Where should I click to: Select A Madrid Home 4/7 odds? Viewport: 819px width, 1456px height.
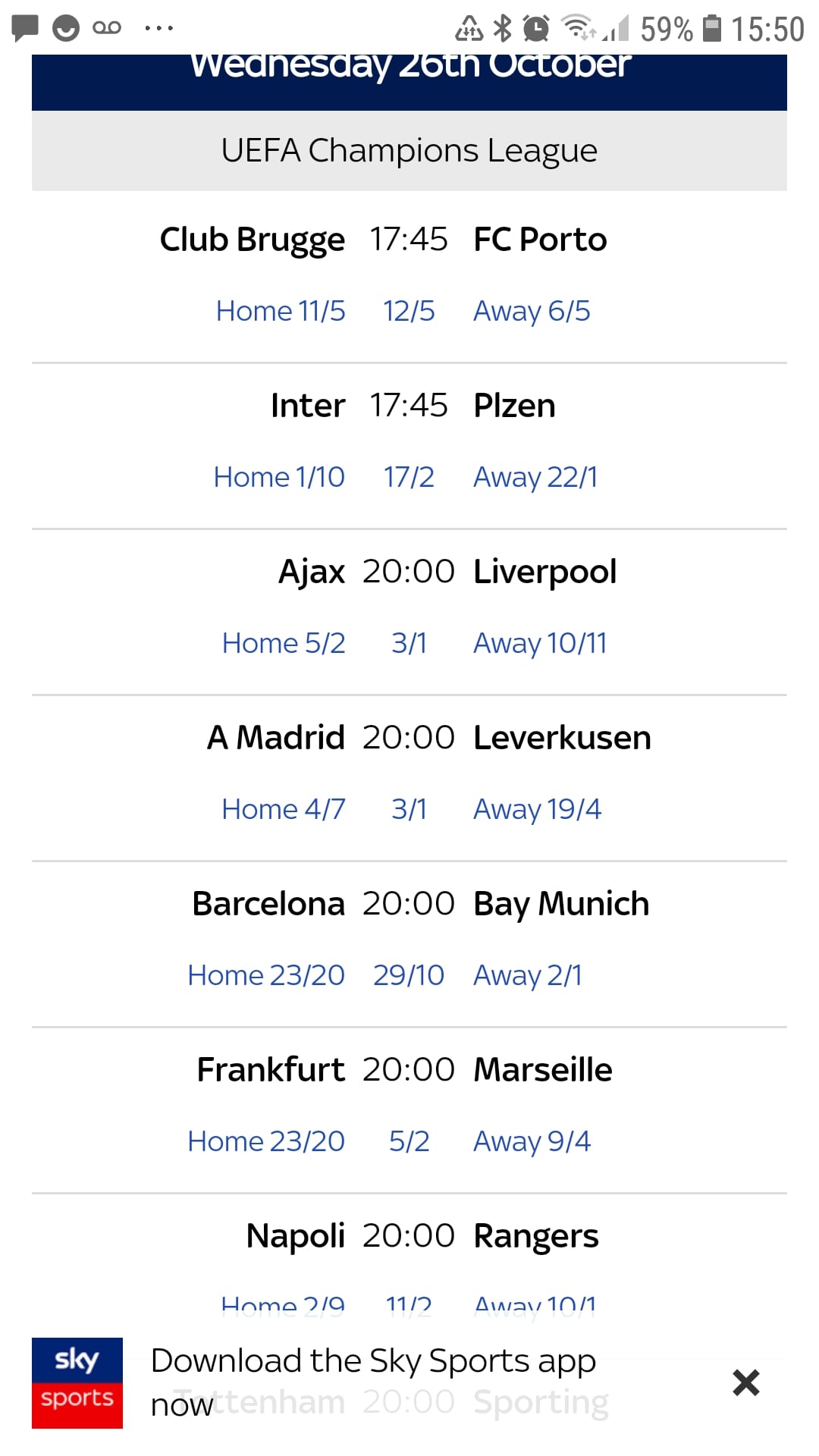(x=284, y=809)
